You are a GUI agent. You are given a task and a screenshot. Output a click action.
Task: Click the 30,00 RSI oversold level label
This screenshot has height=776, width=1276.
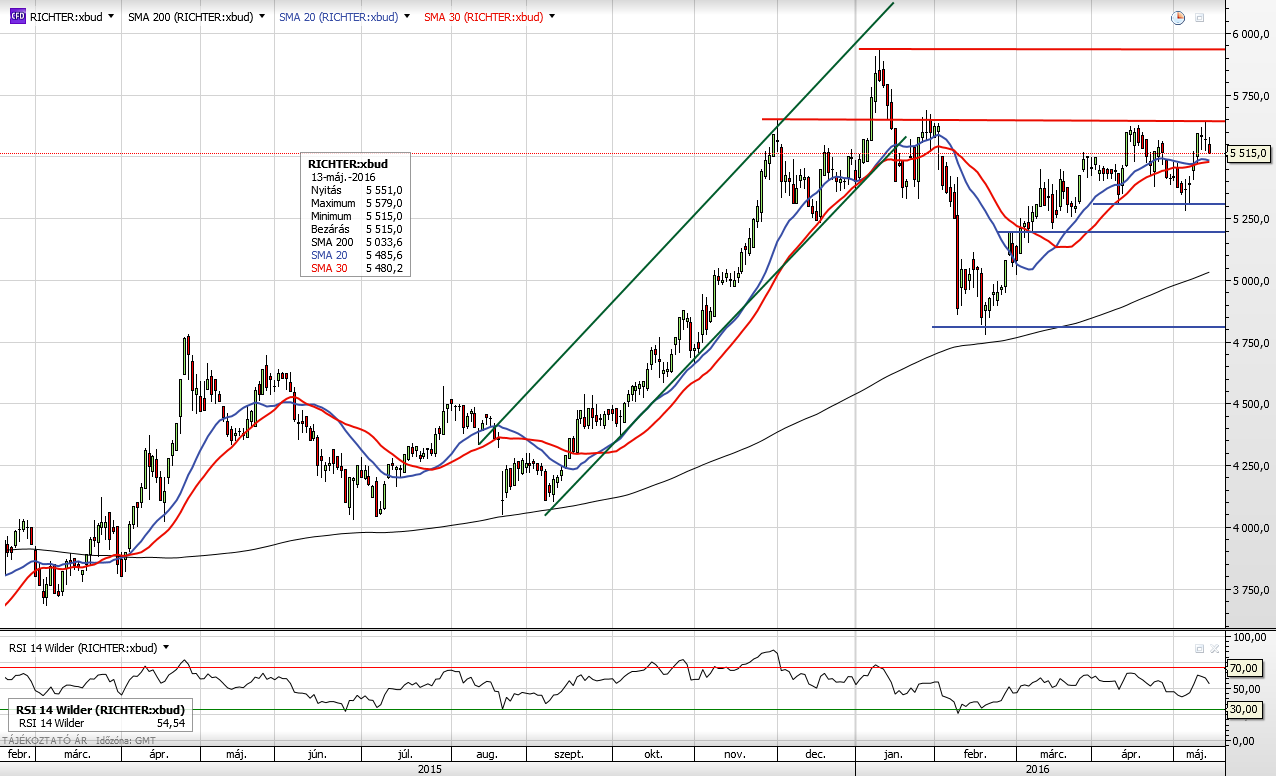[x=1243, y=709]
